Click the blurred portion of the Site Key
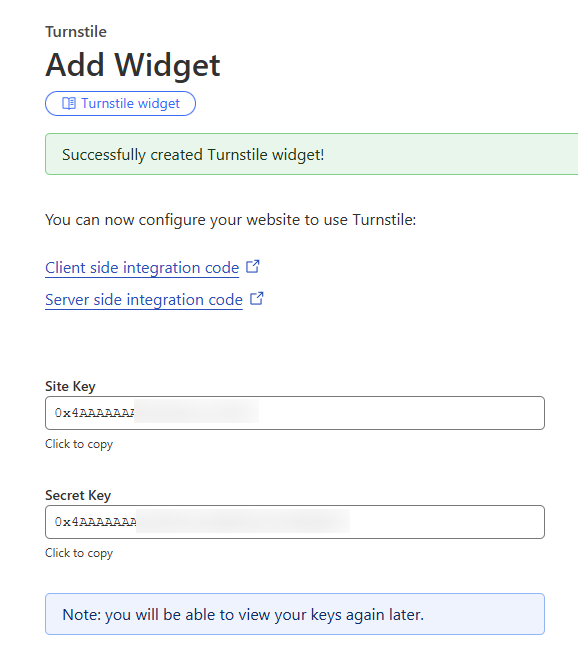This screenshot has height=660, width=578. [197, 412]
